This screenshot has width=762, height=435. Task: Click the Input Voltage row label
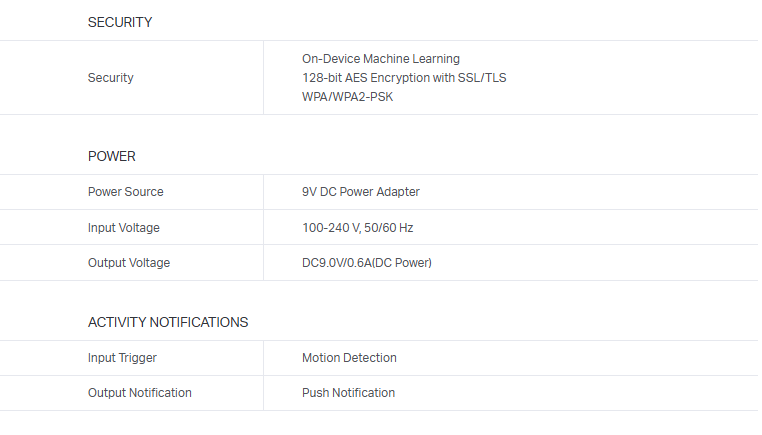(x=123, y=228)
